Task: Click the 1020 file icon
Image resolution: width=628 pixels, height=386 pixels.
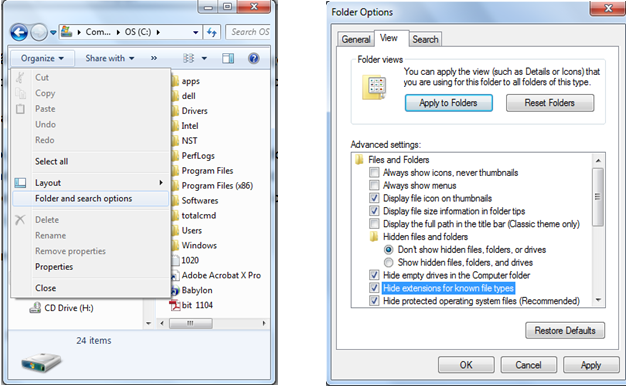Action: [175, 260]
